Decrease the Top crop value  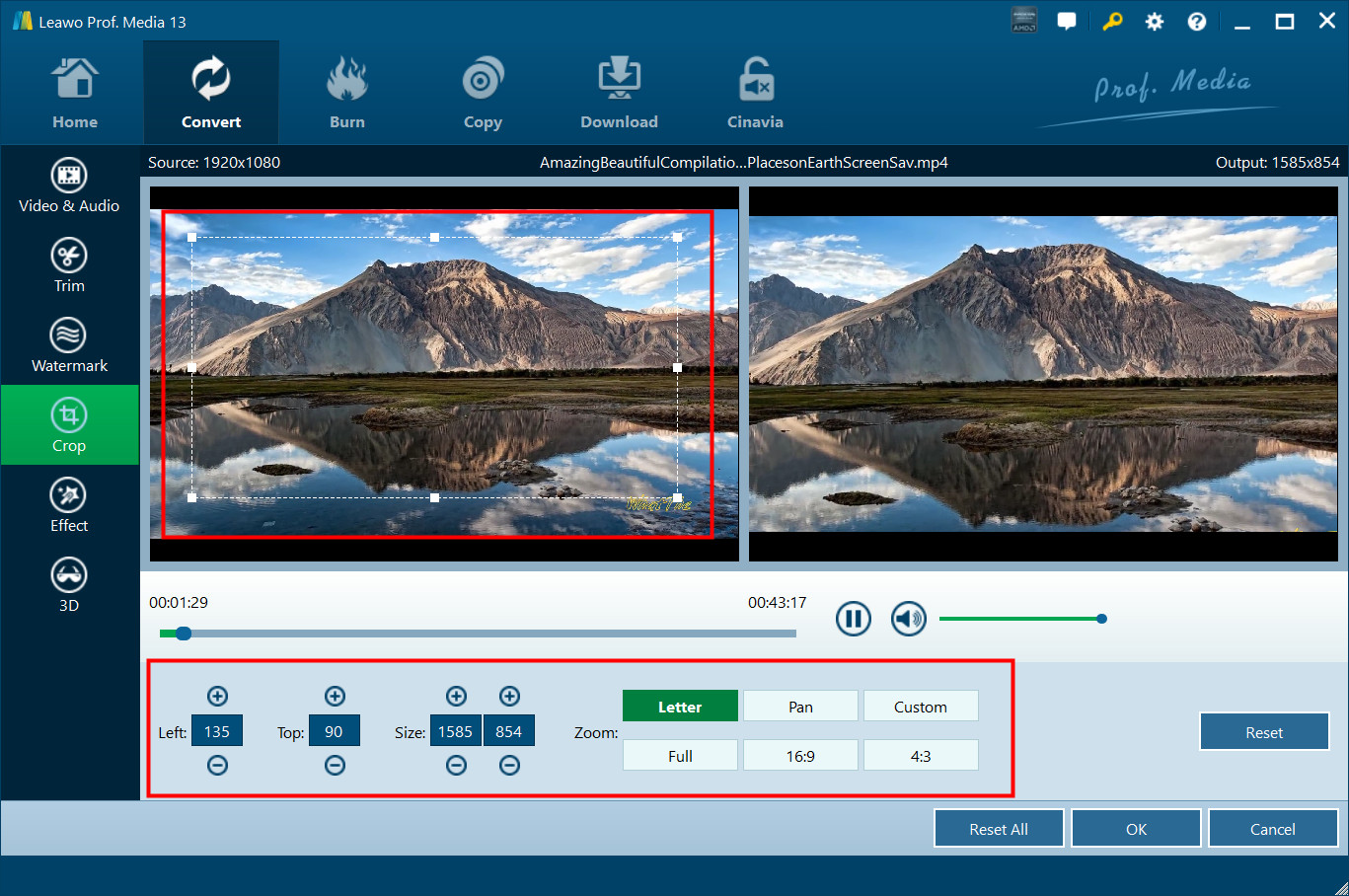pyautogui.click(x=335, y=766)
